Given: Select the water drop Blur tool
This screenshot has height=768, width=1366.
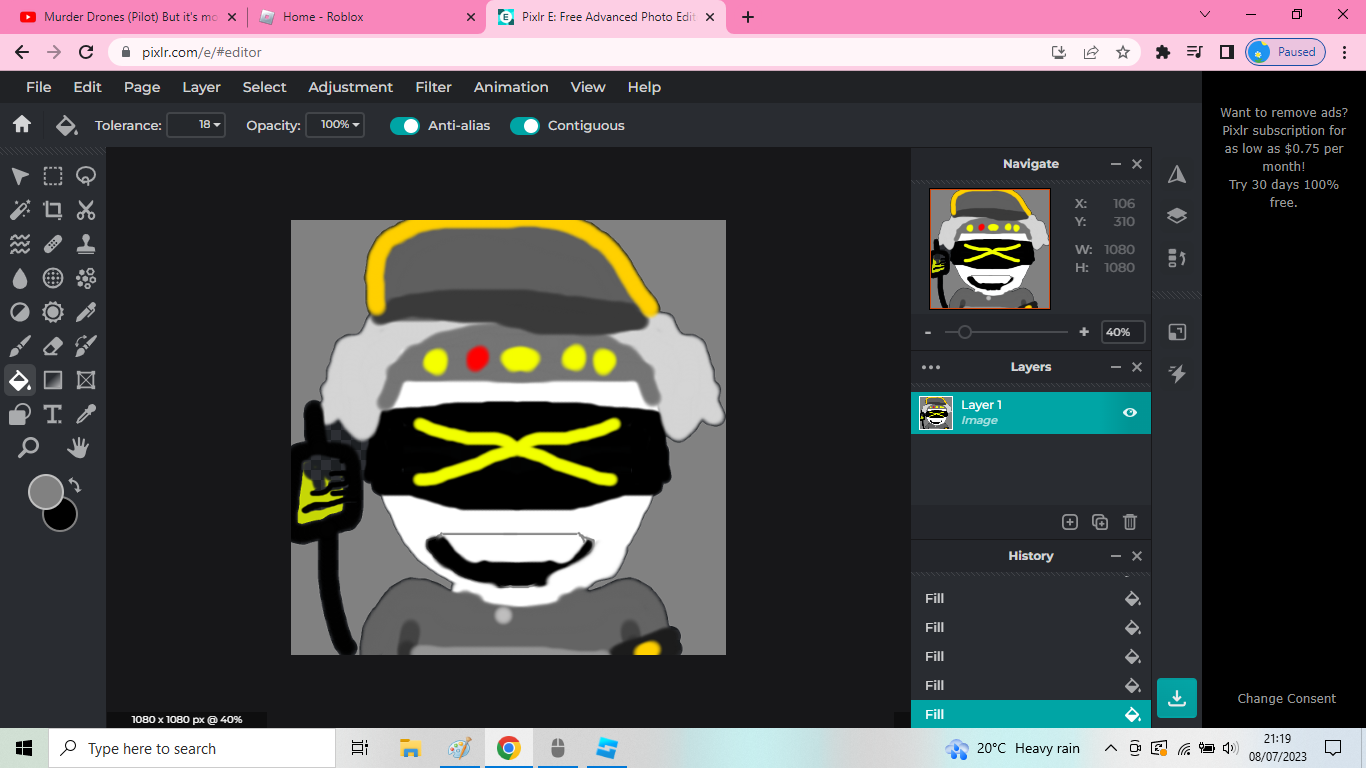Looking at the screenshot, I should 20,278.
